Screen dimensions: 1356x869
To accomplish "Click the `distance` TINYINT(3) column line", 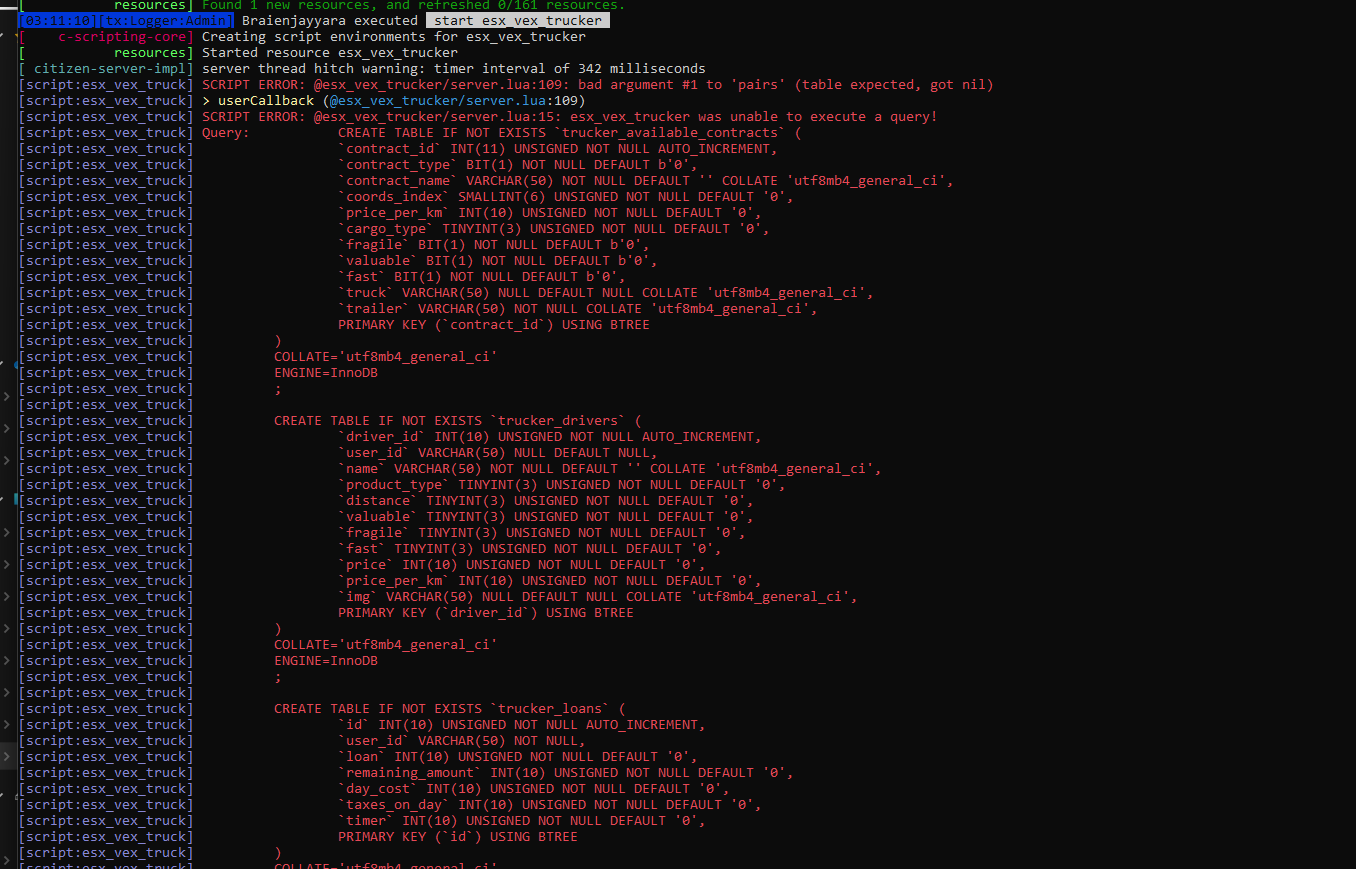I will [546, 501].
